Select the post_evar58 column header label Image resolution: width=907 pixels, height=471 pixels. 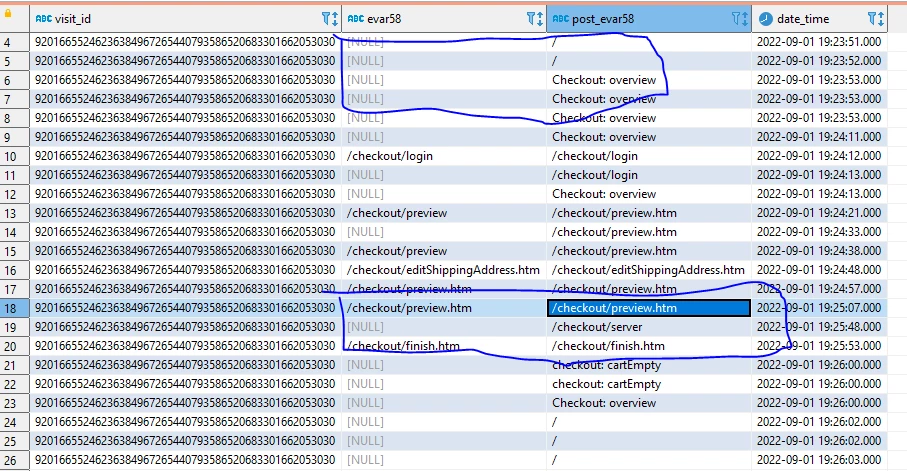[x=603, y=19]
